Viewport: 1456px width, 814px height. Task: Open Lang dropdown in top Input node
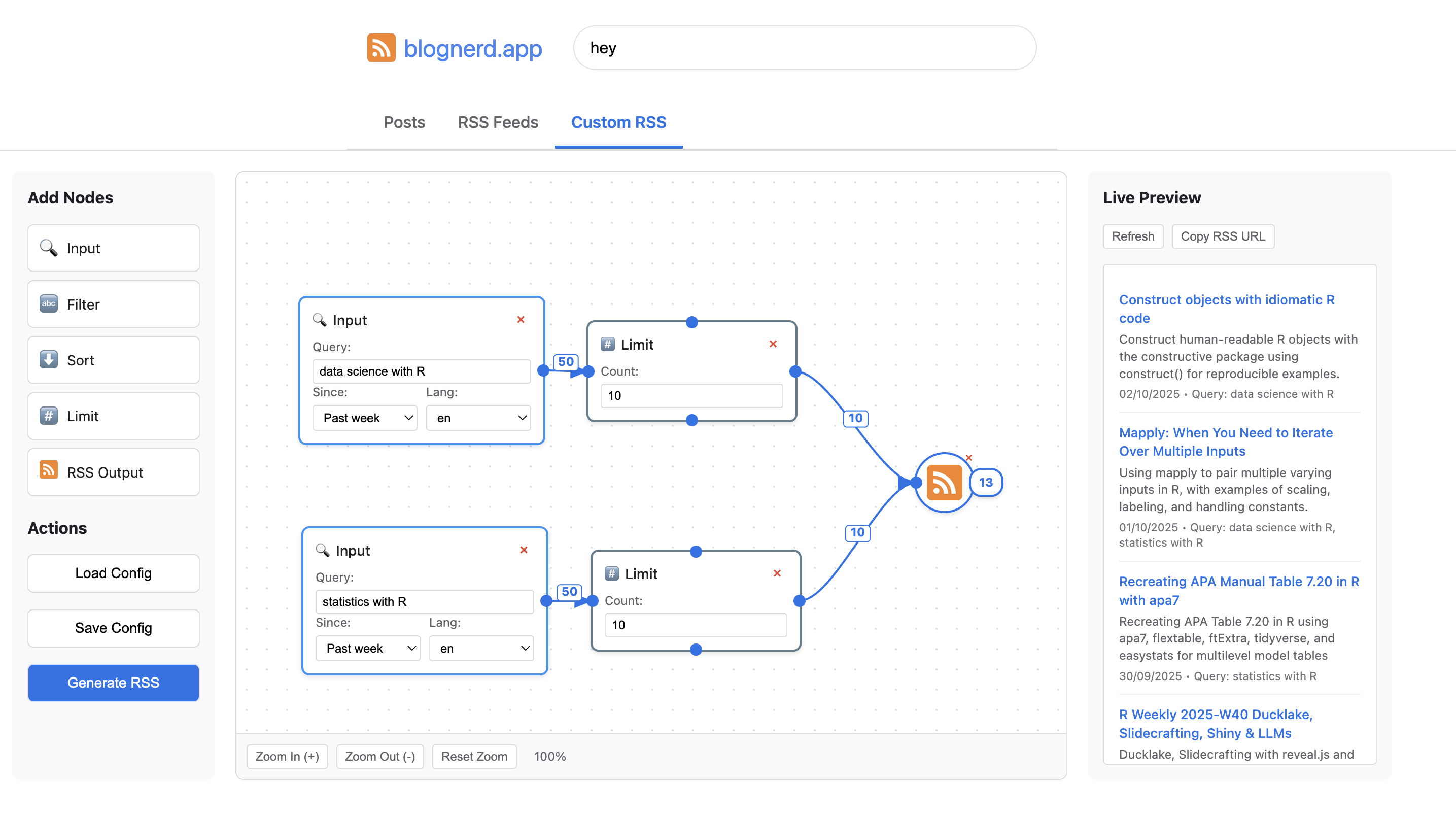[478, 418]
